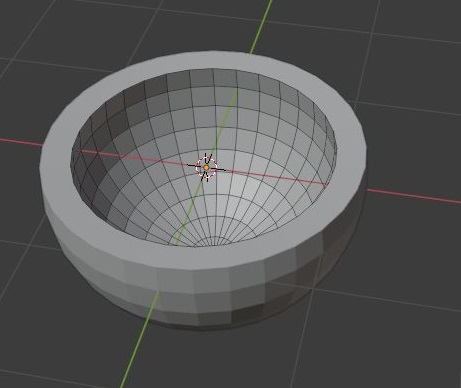Viewport: 461px width, 388px height.
Task: Click the 3D cursor at bowl center
Action: pos(207,167)
